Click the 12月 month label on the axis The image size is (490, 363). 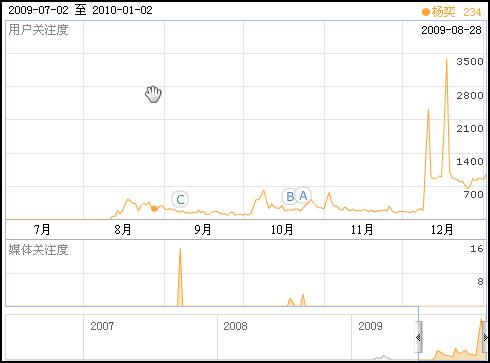click(442, 229)
